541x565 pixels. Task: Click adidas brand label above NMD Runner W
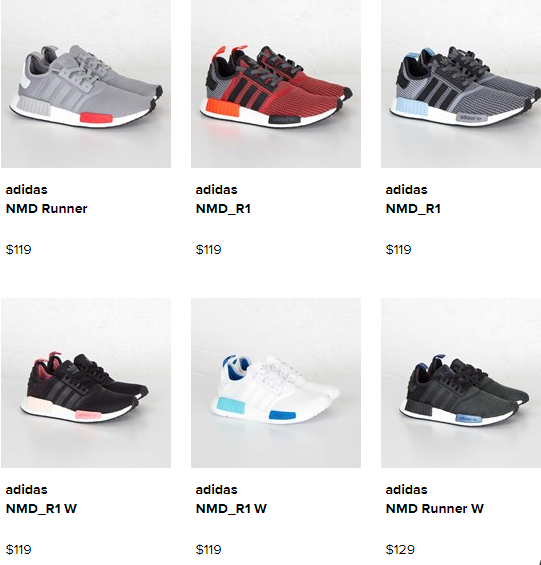[407, 490]
